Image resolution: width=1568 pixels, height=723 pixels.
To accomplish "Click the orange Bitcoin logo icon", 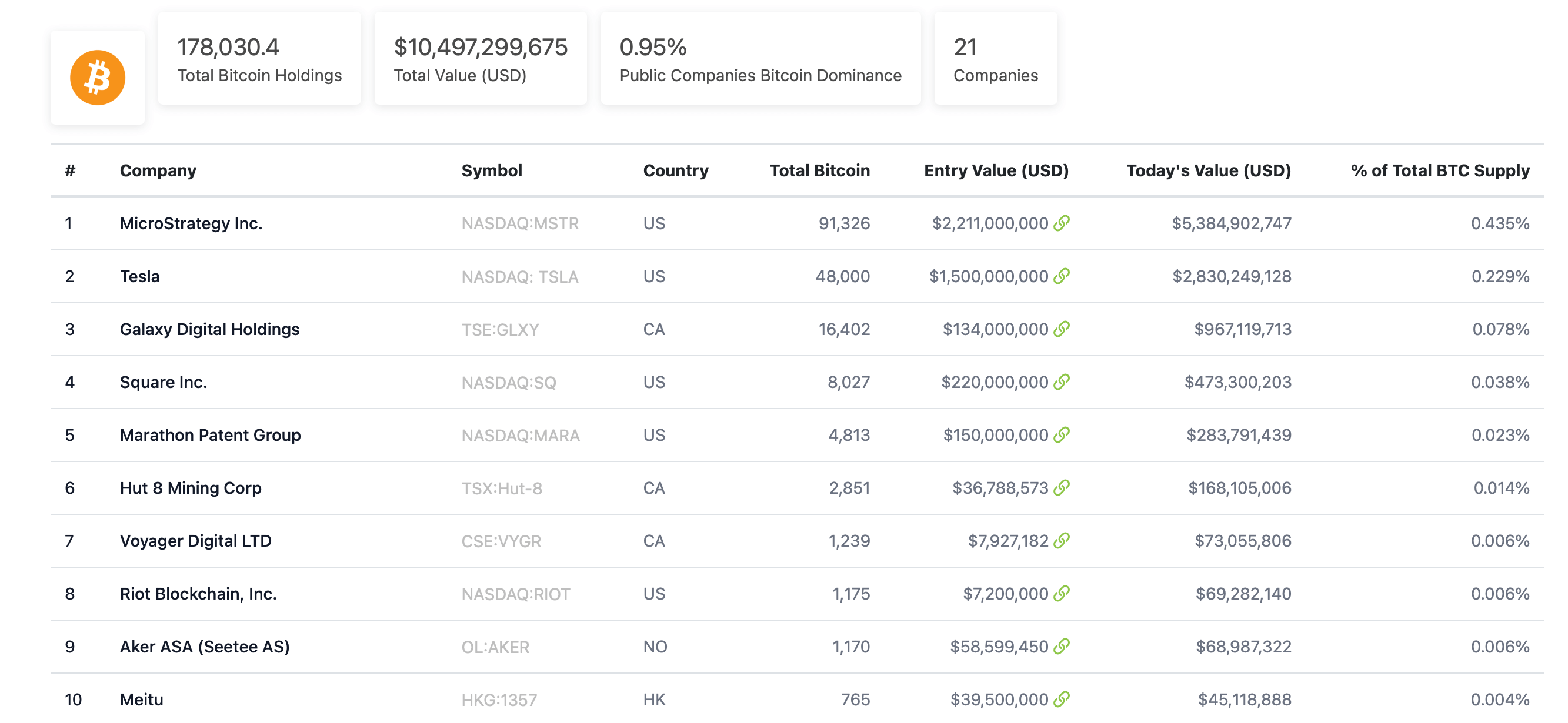I will (98, 77).
